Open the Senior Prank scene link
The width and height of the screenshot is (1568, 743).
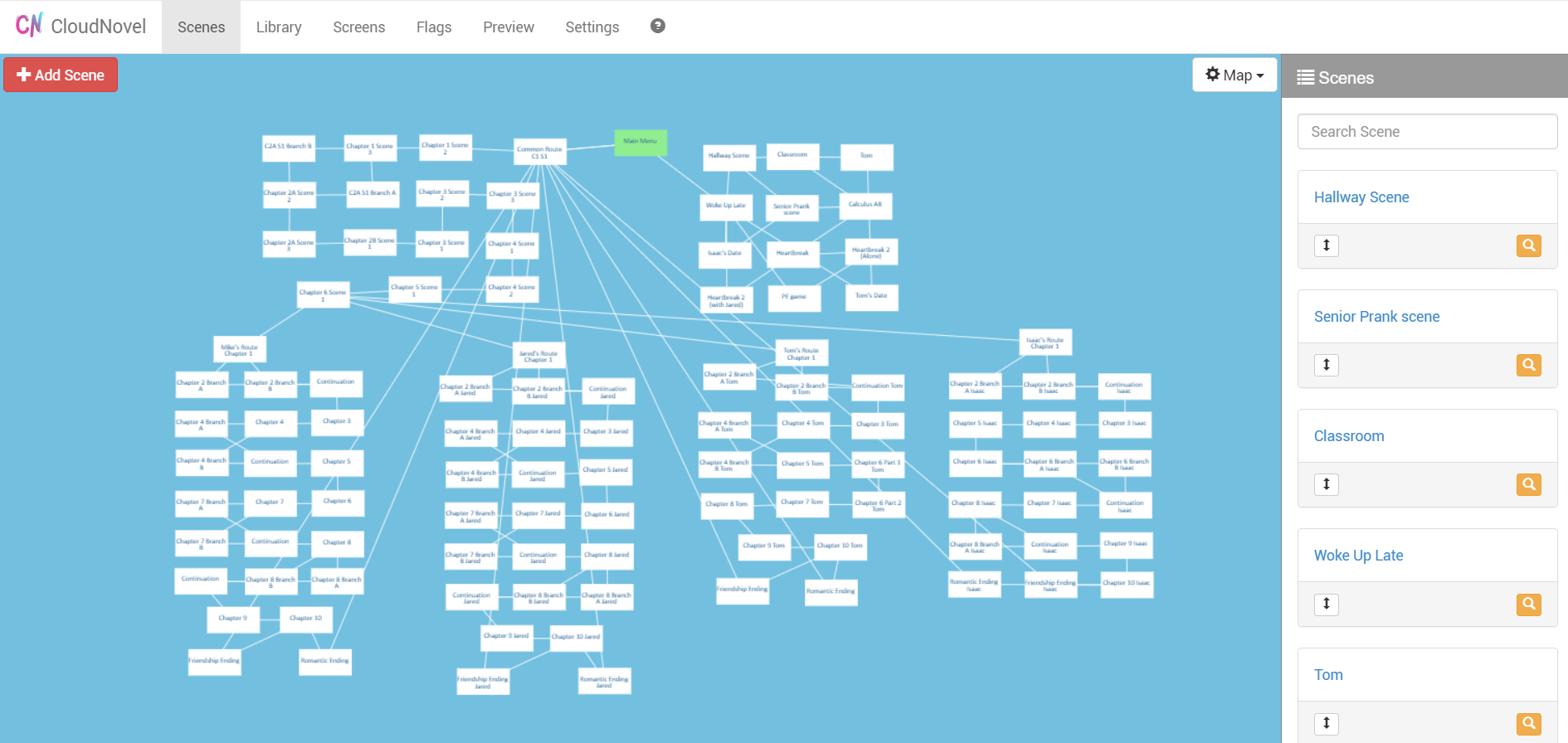tap(1376, 317)
